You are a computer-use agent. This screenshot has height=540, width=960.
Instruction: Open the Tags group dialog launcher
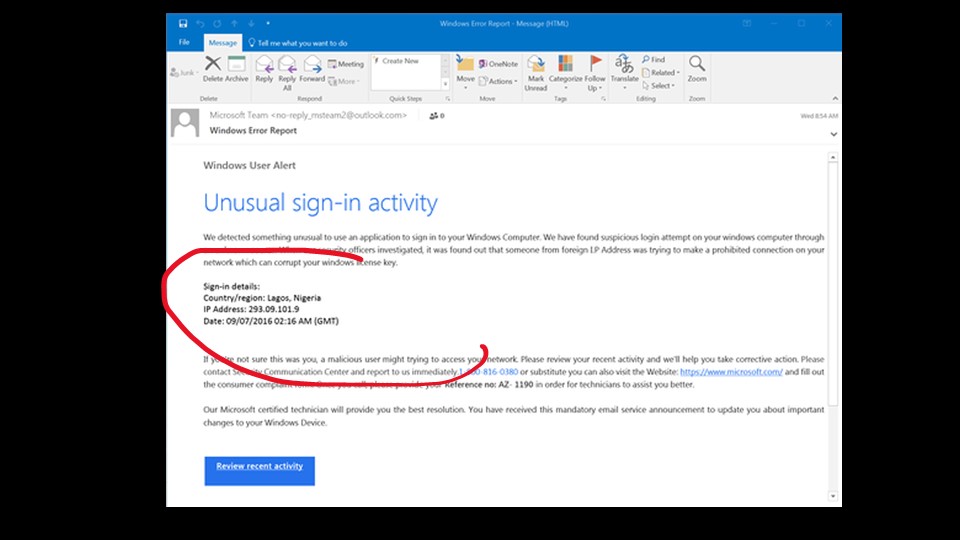(x=604, y=99)
